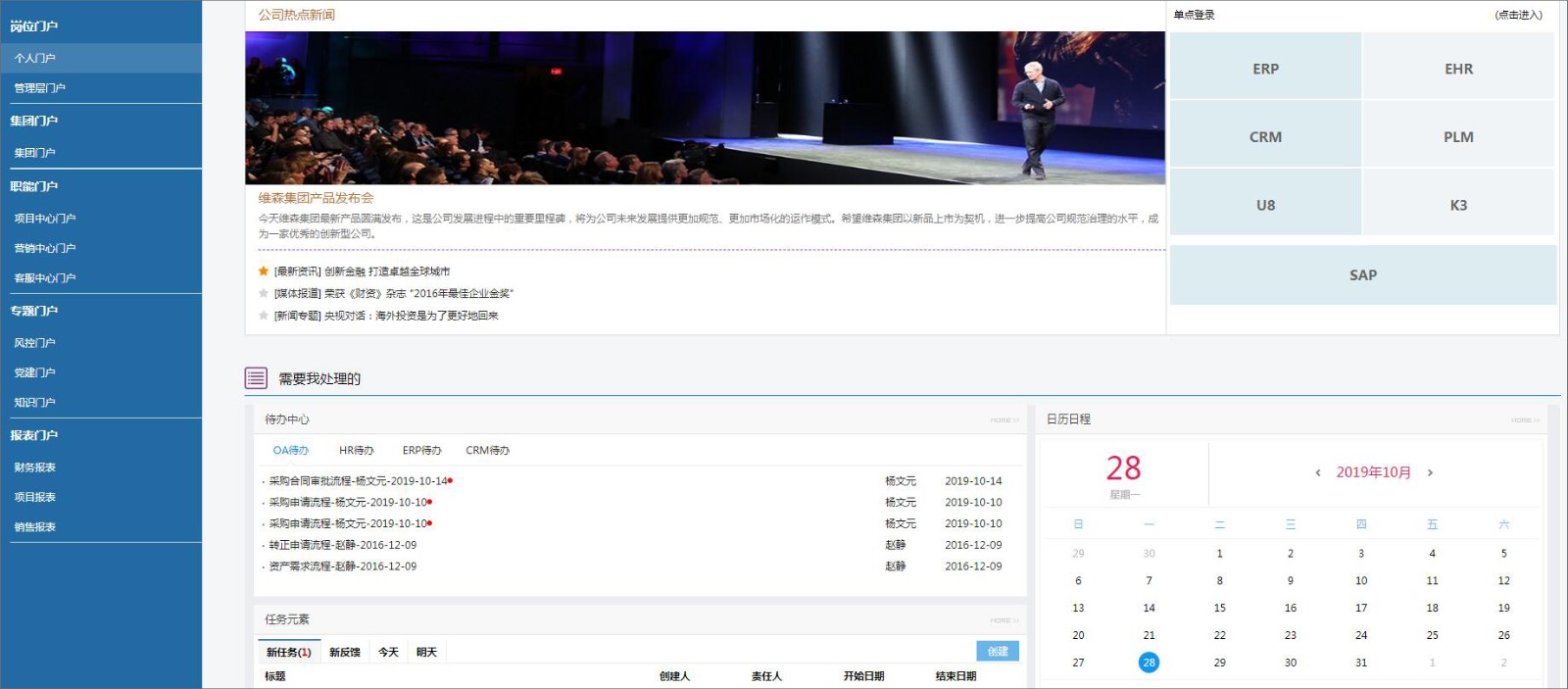Open news 央视对话 海外投资
1568x689 pixels.
(x=386, y=316)
